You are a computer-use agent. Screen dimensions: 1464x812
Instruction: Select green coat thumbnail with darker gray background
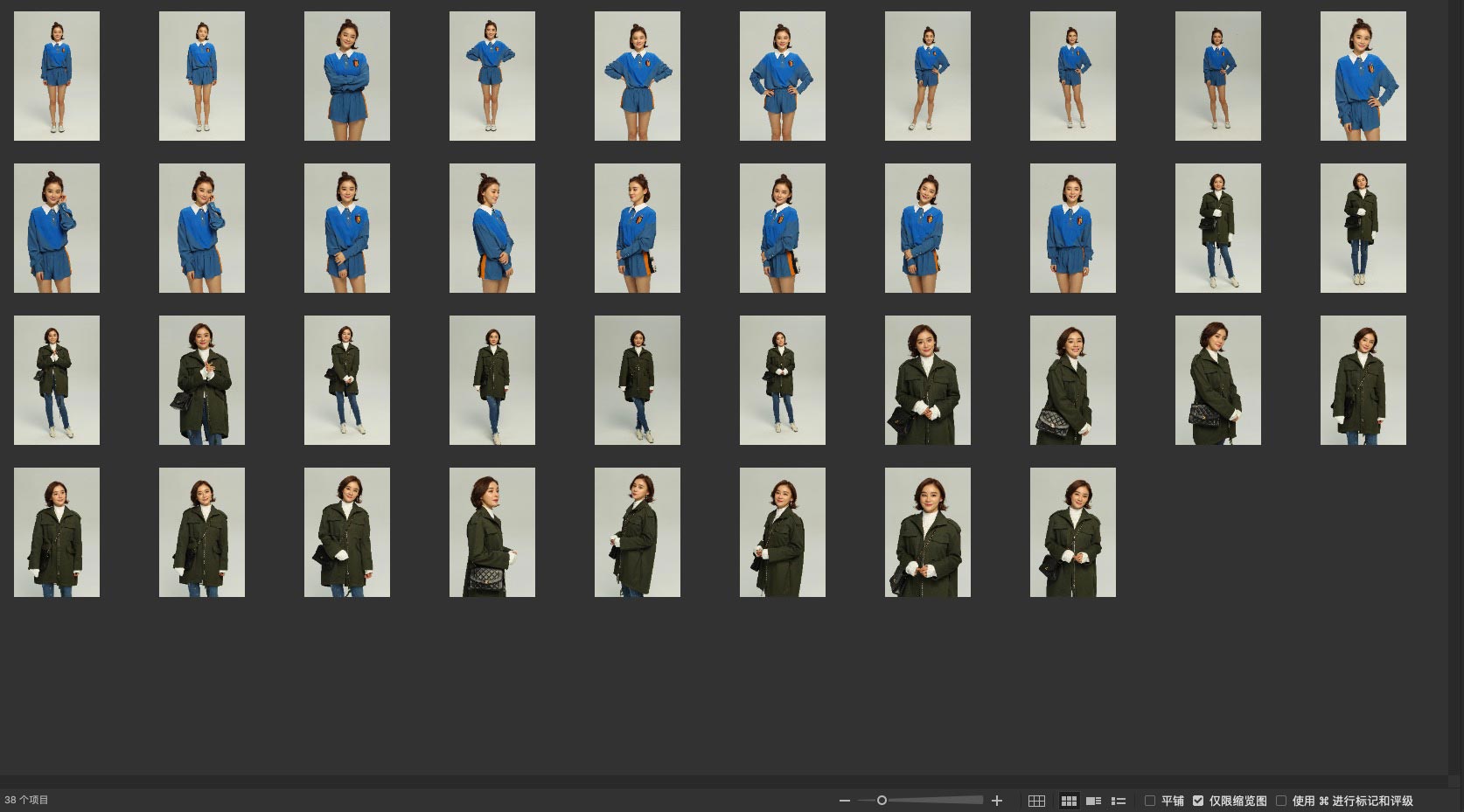click(638, 380)
